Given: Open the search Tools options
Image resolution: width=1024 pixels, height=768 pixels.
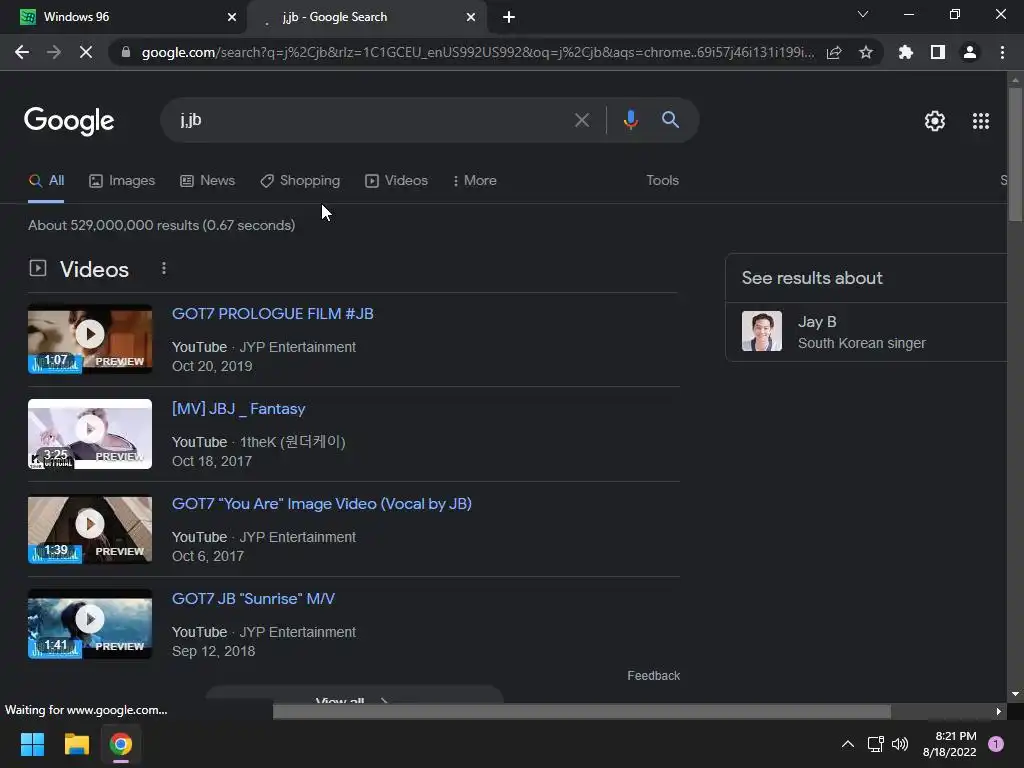Looking at the screenshot, I should [x=662, y=180].
